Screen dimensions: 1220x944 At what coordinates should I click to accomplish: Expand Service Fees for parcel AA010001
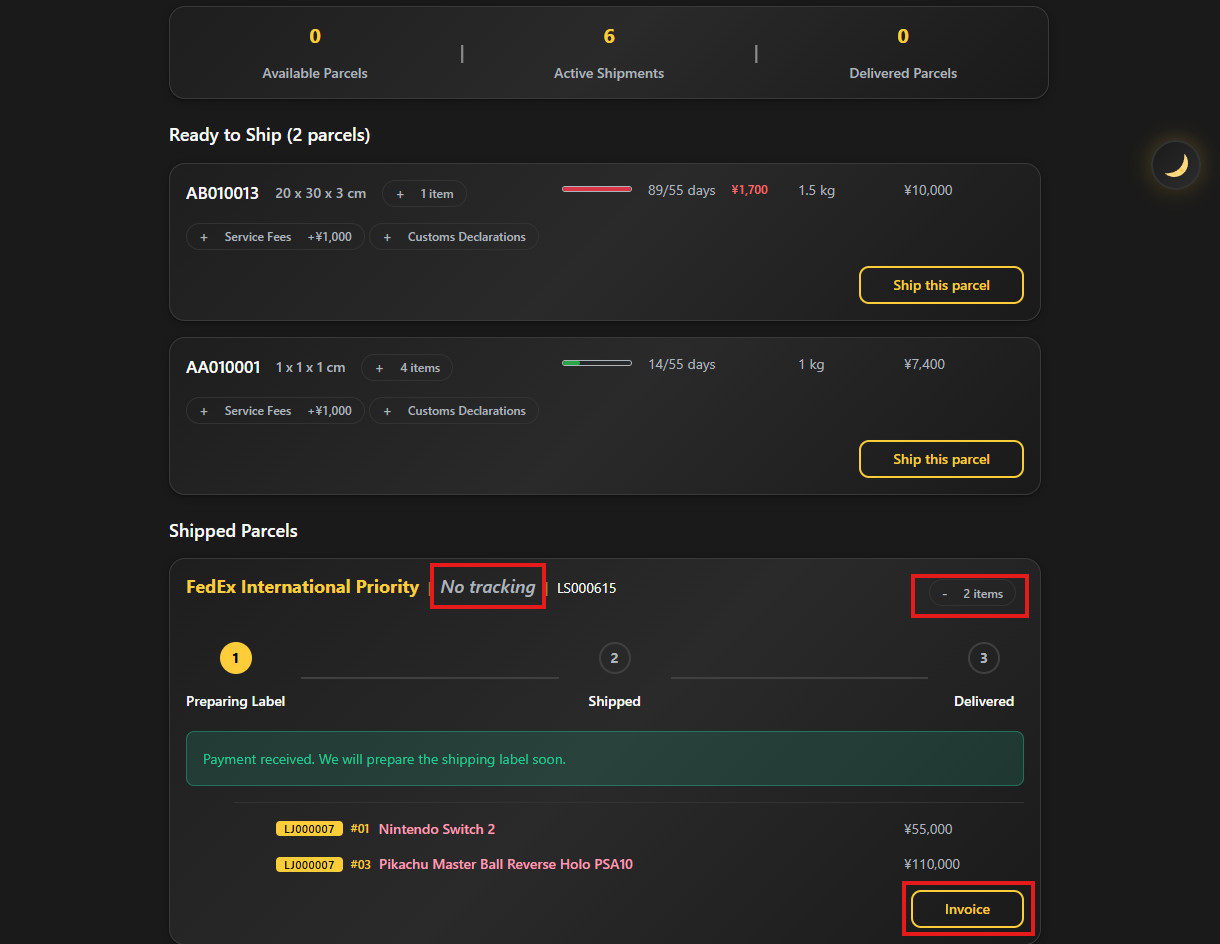[275, 411]
